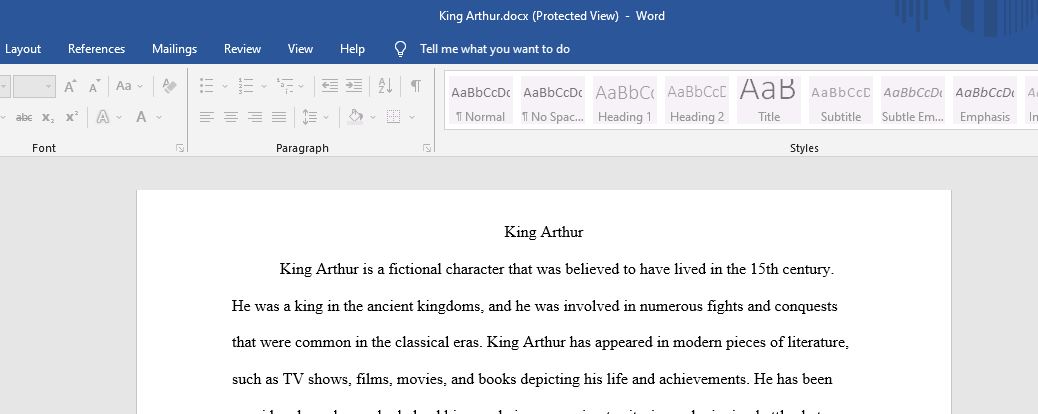Image resolution: width=1038 pixels, height=414 pixels.
Task: Select the View tab
Action: pyautogui.click(x=301, y=49)
